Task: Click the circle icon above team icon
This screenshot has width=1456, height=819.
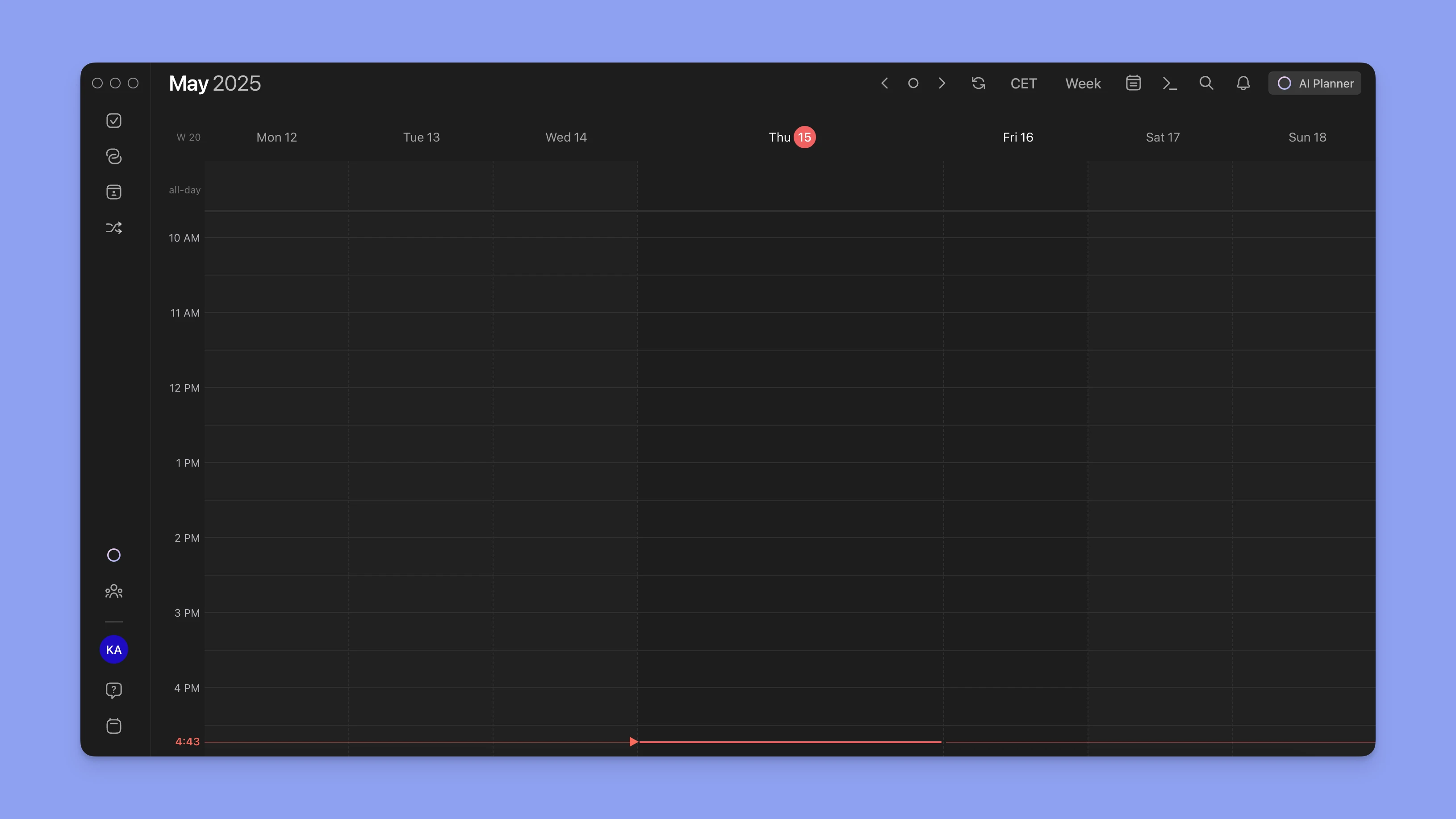Action: pyautogui.click(x=113, y=555)
